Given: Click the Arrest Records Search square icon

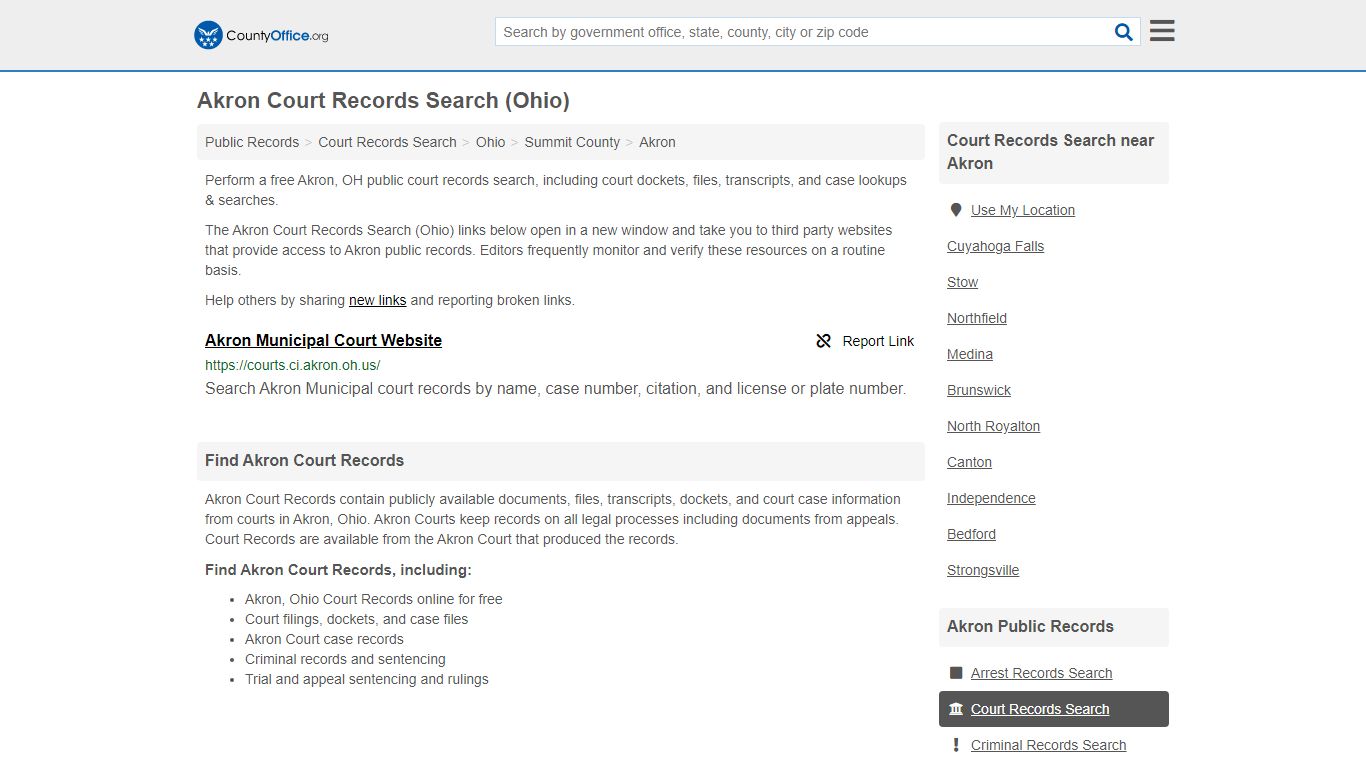Looking at the screenshot, I should (956, 673).
